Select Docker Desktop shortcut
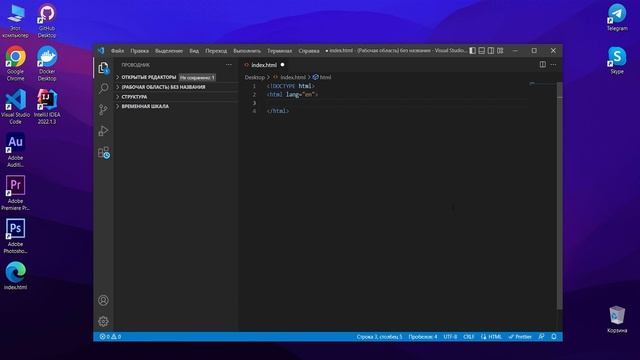 pyautogui.click(x=47, y=64)
